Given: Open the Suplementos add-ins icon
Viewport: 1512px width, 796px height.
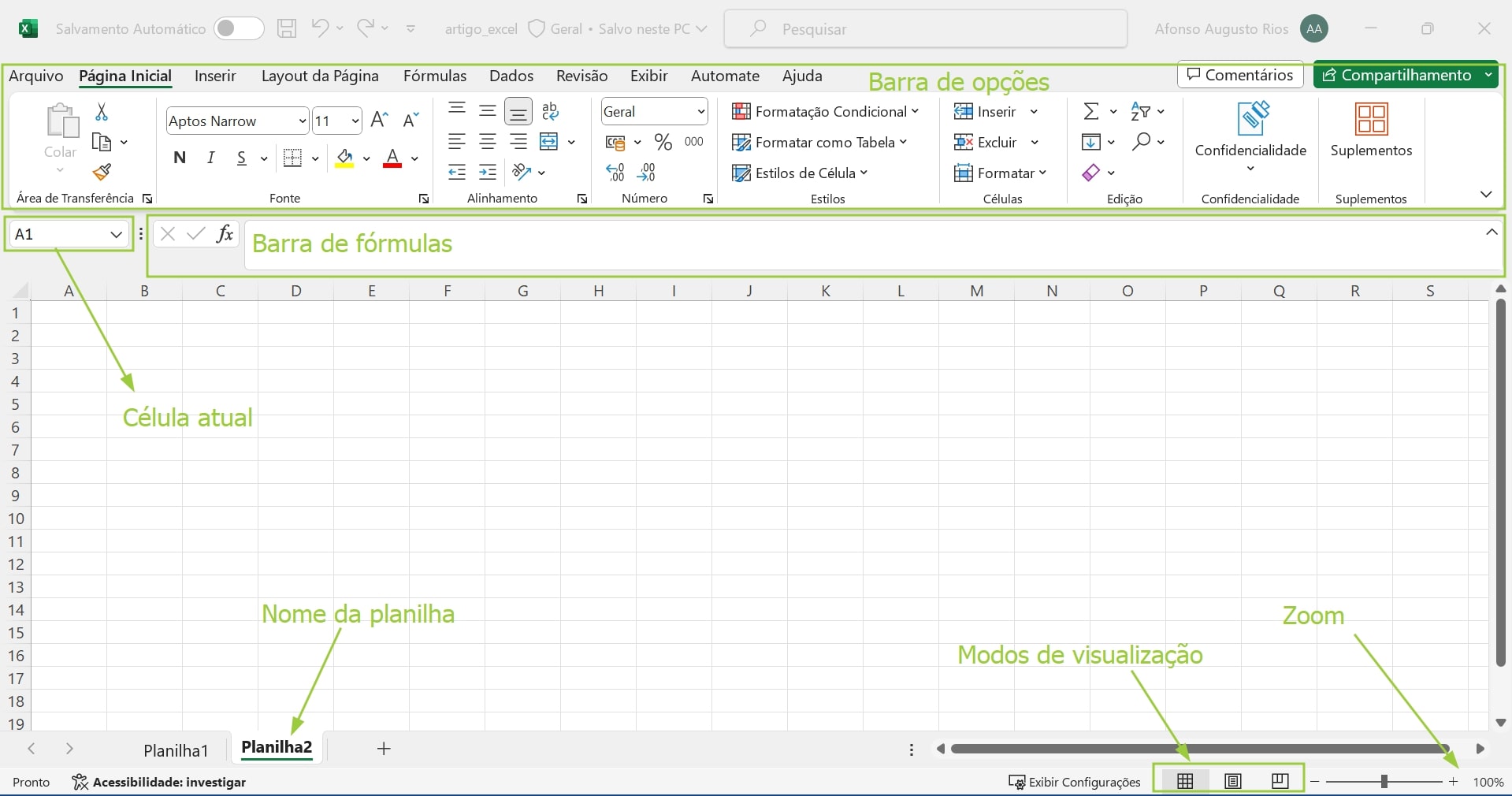Looking at the screenshot, I should [1371, 119].
